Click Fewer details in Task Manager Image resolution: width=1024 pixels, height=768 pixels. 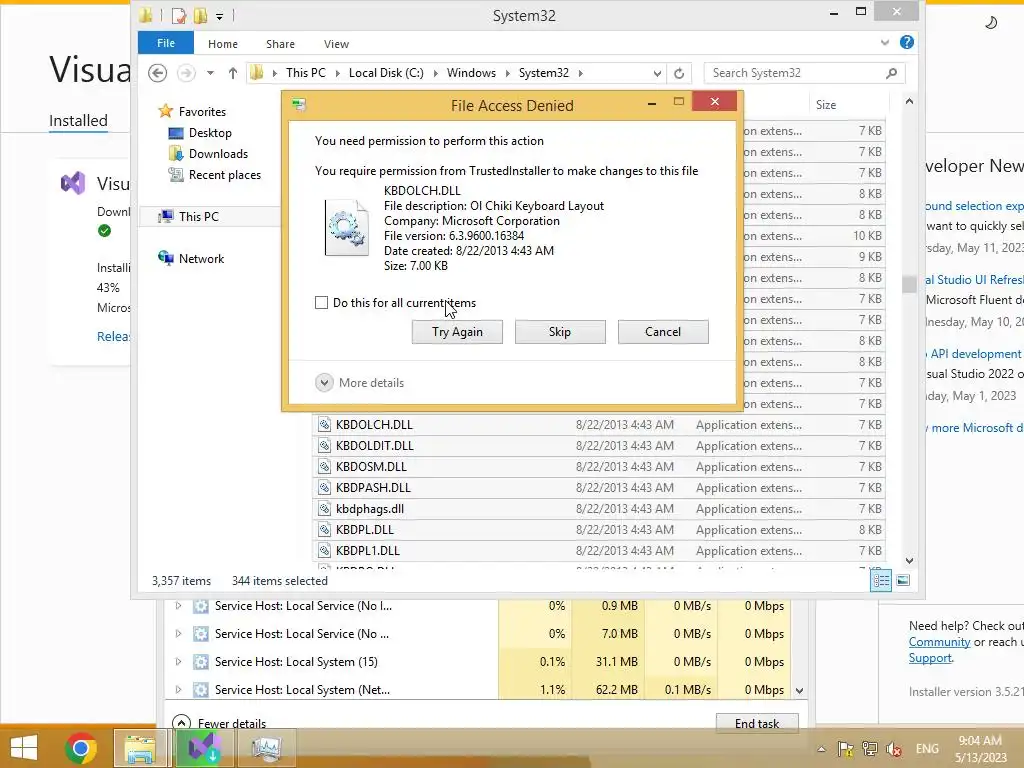point(219,723)
